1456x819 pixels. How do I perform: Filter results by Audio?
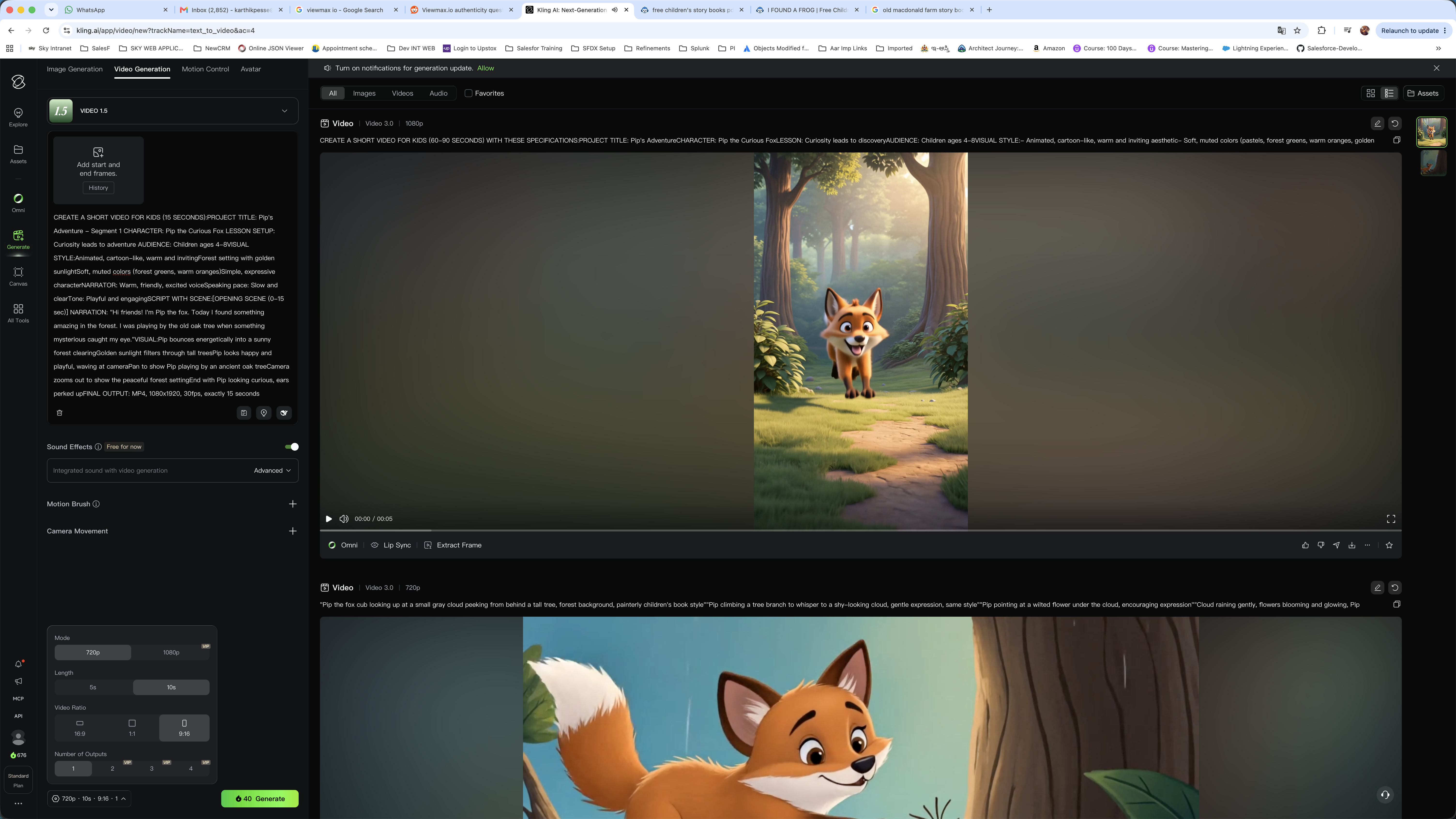click(438, 93)
